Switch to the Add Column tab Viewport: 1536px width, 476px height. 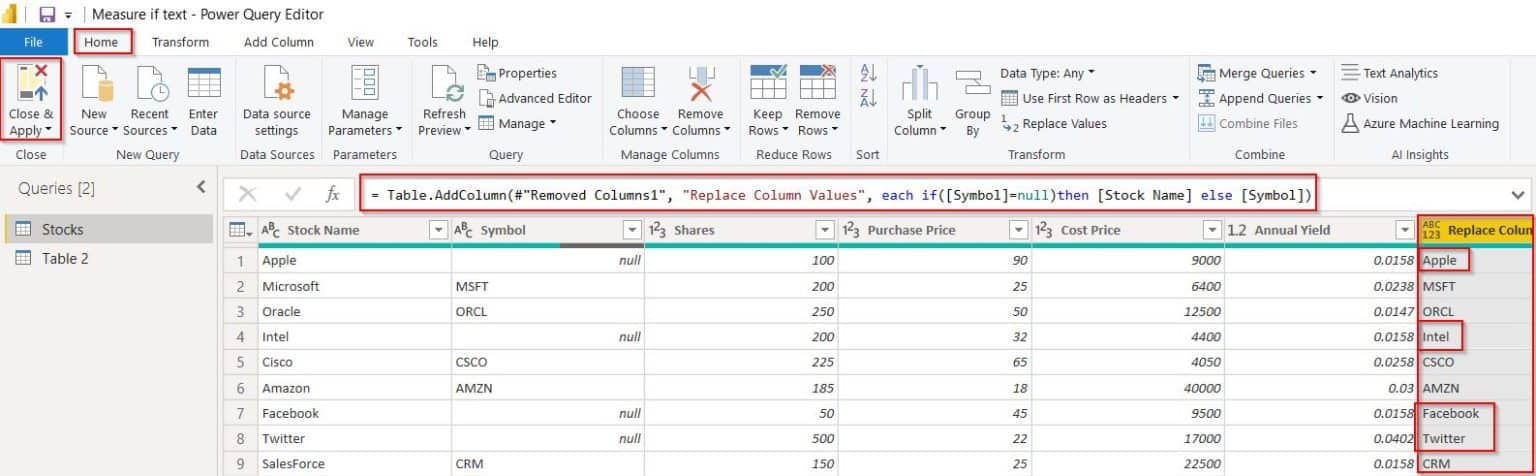click(279, 42)
